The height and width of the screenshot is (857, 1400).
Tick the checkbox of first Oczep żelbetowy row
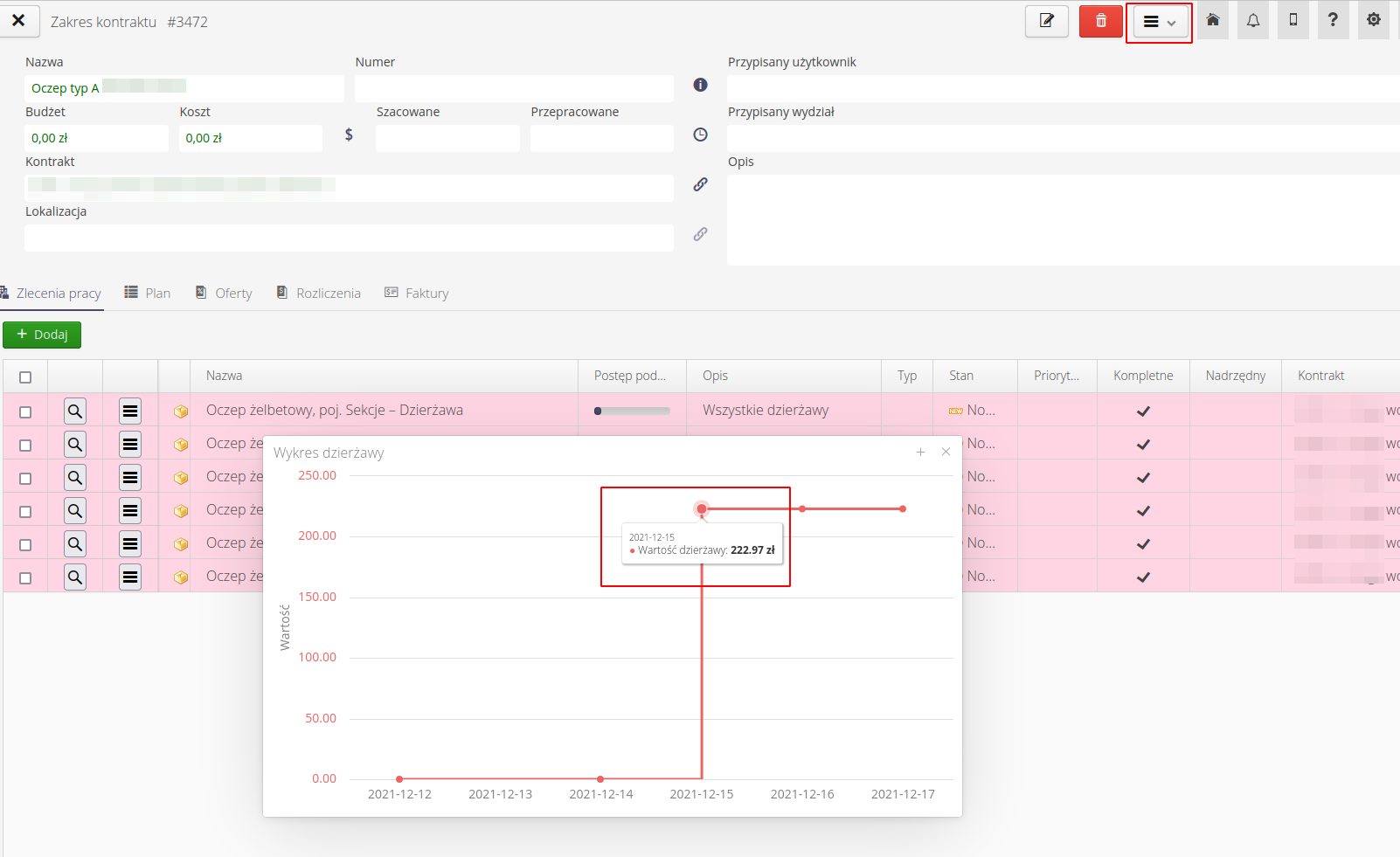[x=25, y=411]
